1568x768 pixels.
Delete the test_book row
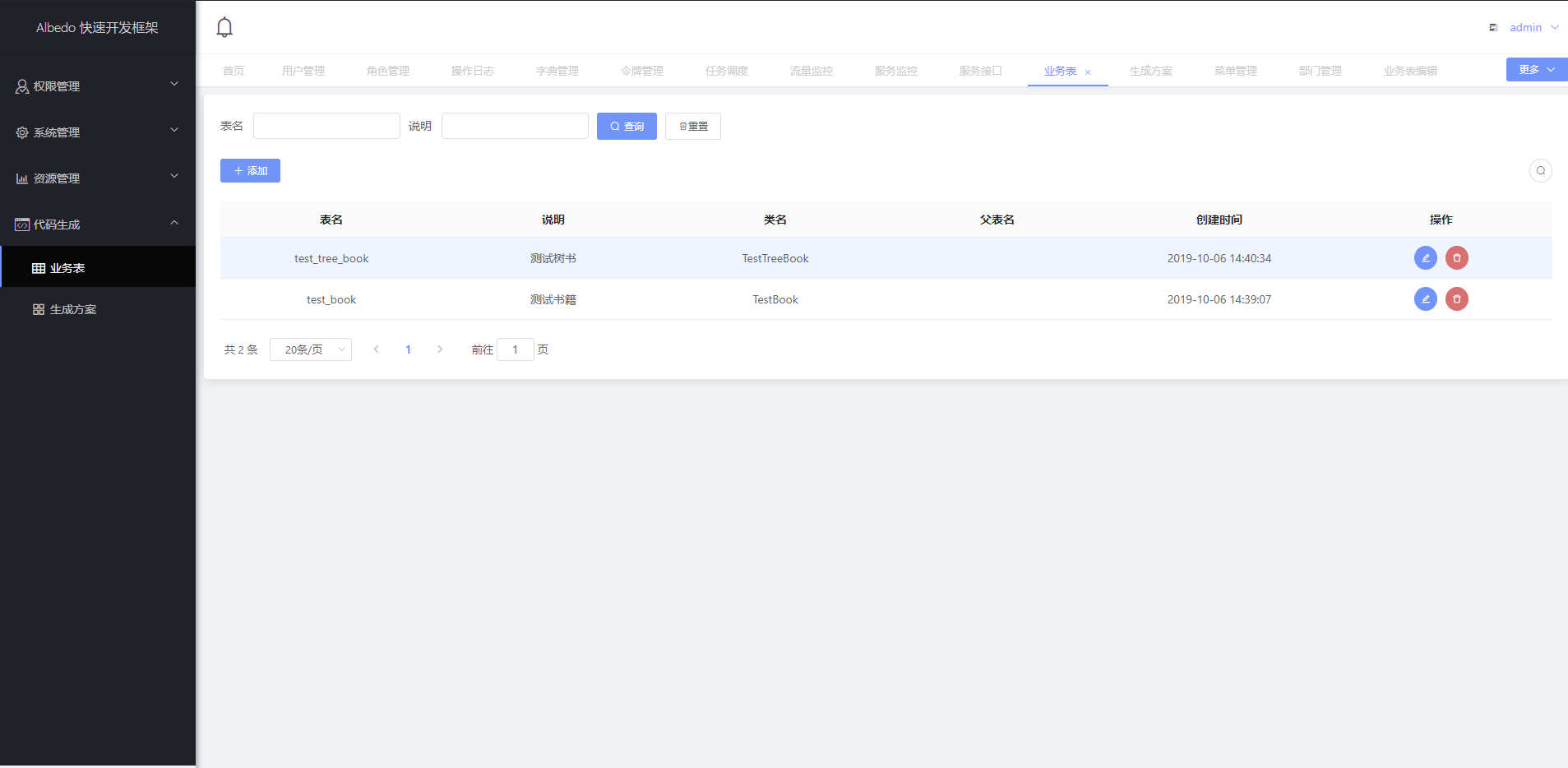coord(1456,299)
